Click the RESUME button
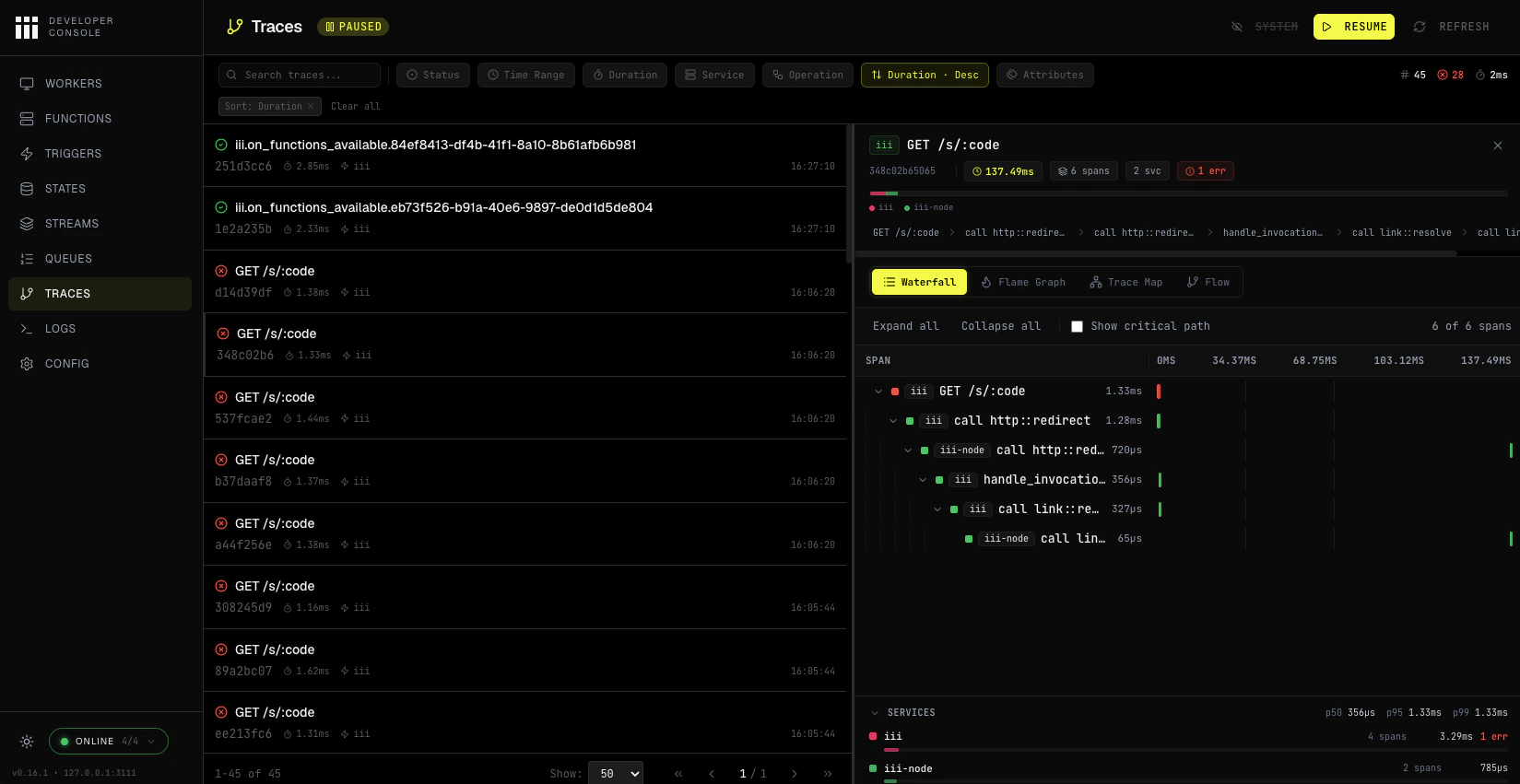Screen dimensions: 1520x784 point(1353,27)
